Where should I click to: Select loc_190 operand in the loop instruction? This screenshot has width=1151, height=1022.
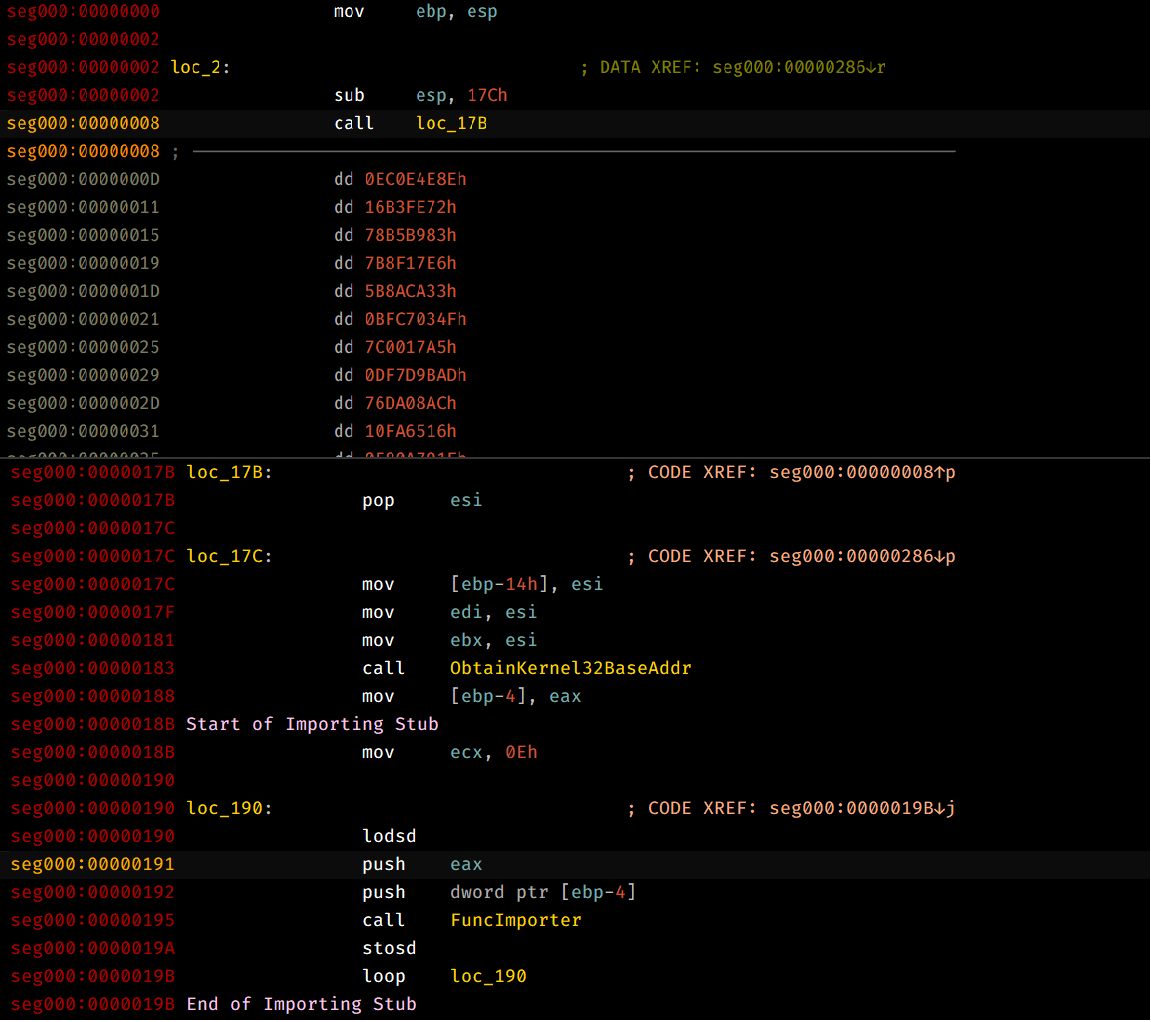click(x=488, y=976)
